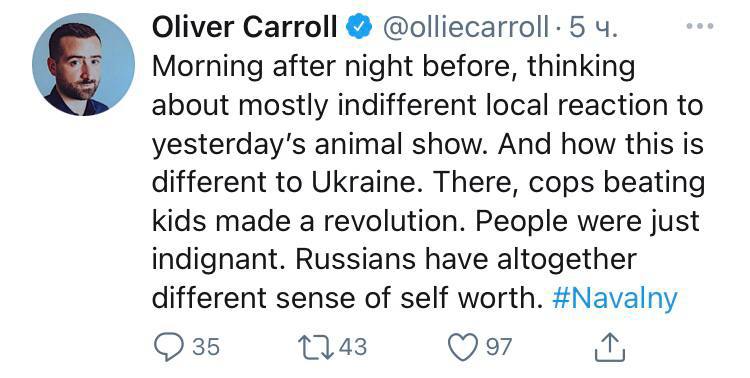Like the tweet with the heart icon
The image size is (750, 378).
463,347
